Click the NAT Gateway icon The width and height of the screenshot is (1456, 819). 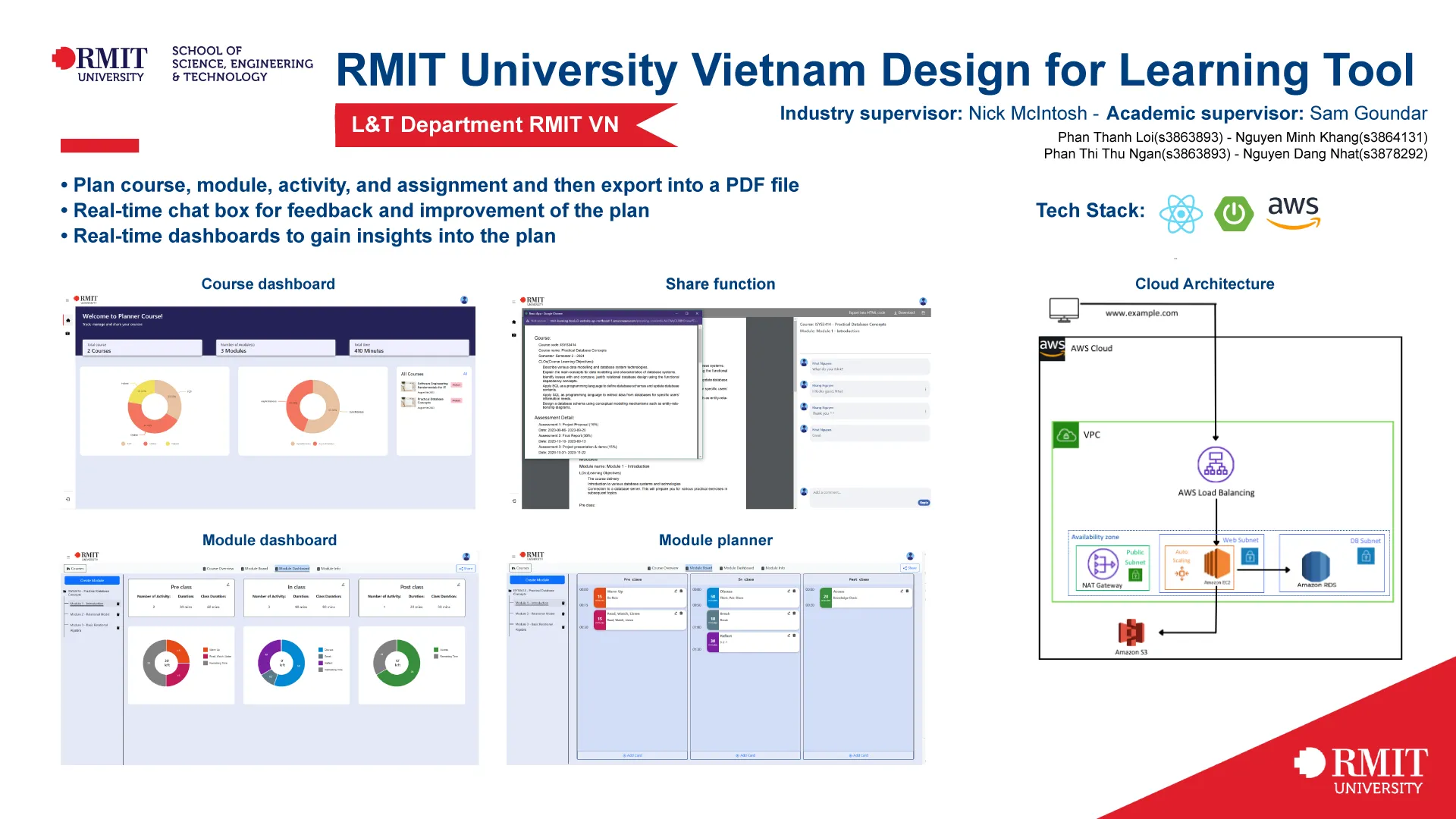click(1102, 565)
